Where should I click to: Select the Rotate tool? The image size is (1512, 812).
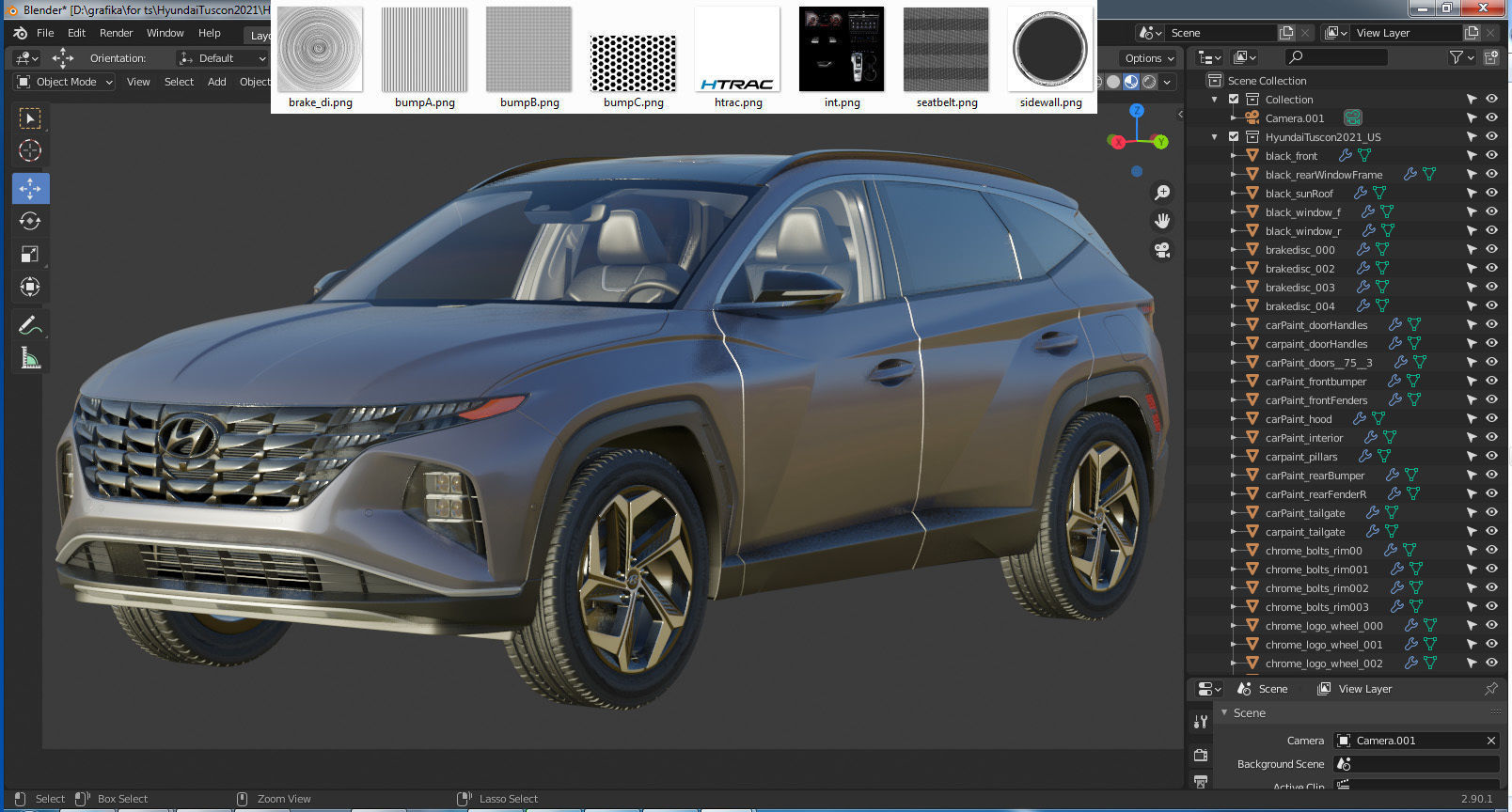(x=30, y=222)
